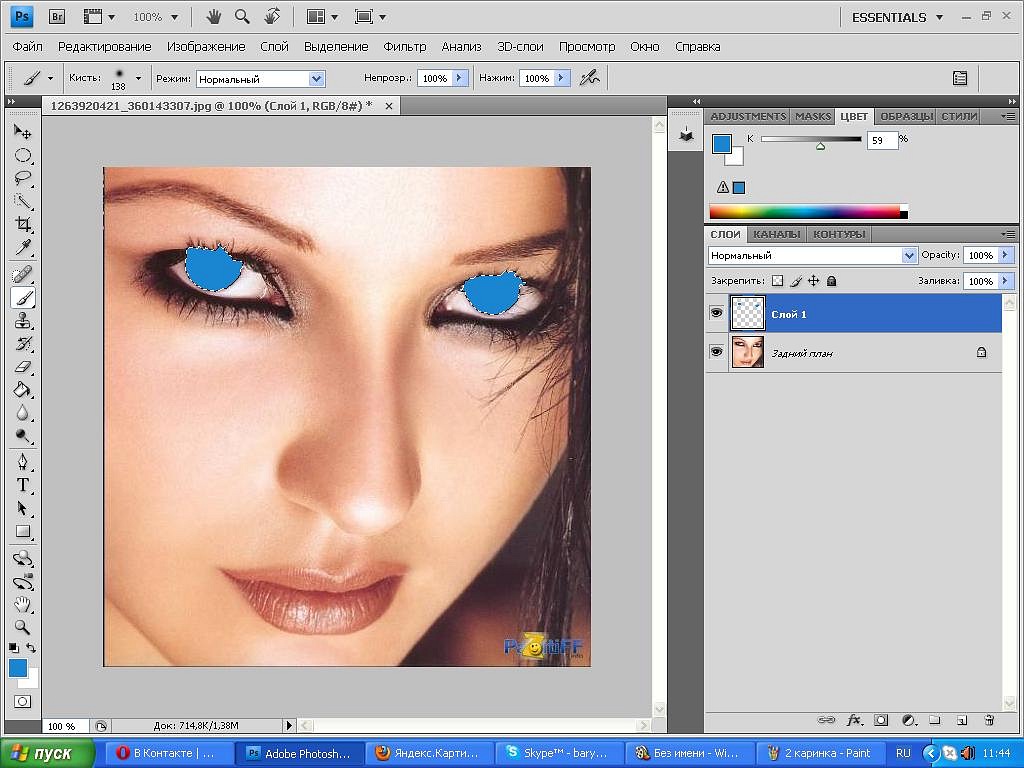The width and height of the screenshot is (1024, 768).
Task: Select the Eraser tool
Action: [23, 367]
